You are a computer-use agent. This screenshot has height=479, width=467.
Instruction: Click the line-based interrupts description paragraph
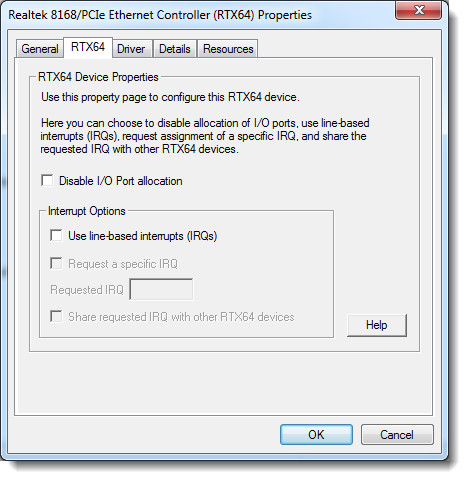205,136
